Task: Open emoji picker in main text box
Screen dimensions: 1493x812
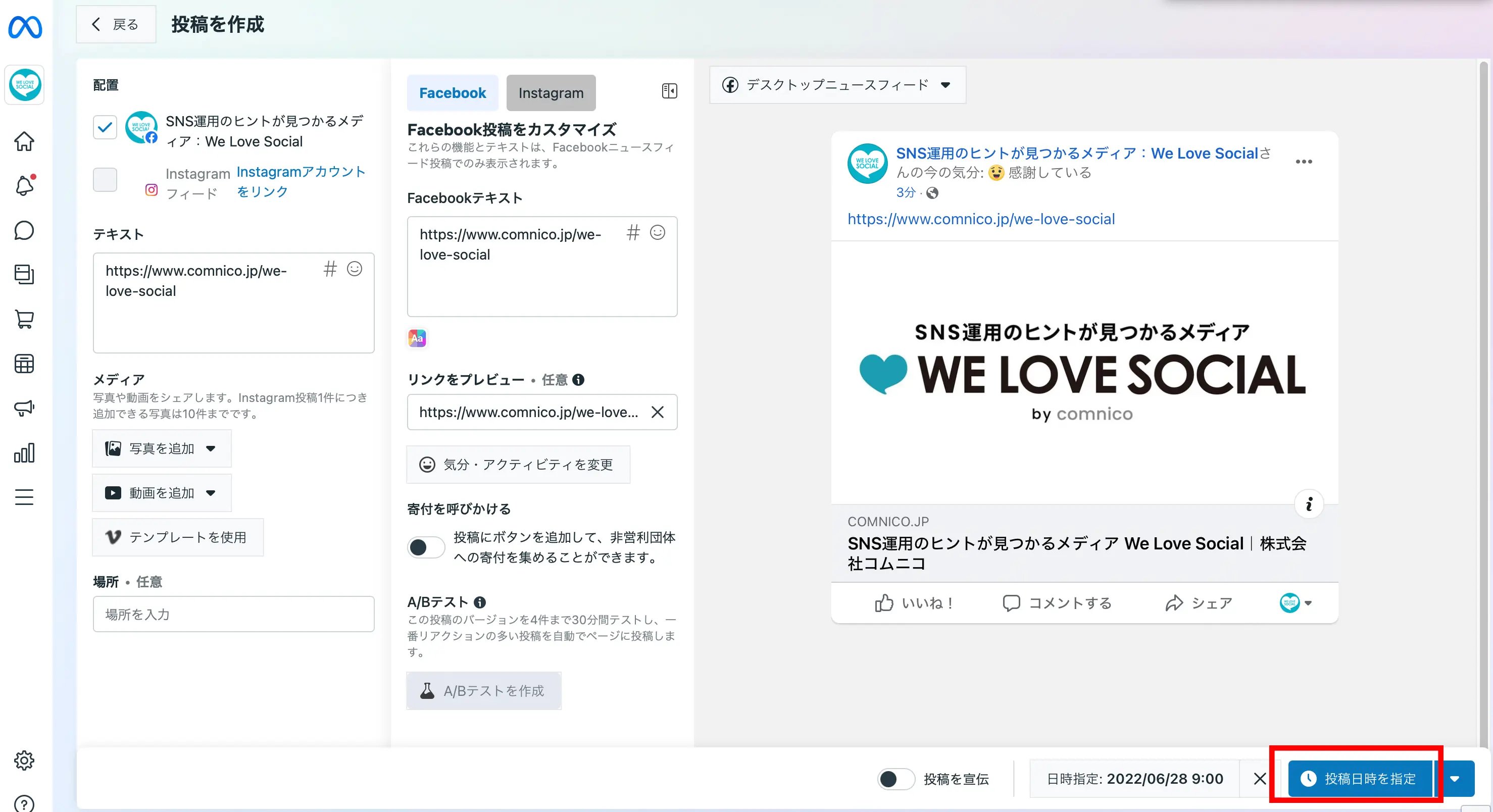Action: pos(355,268)
